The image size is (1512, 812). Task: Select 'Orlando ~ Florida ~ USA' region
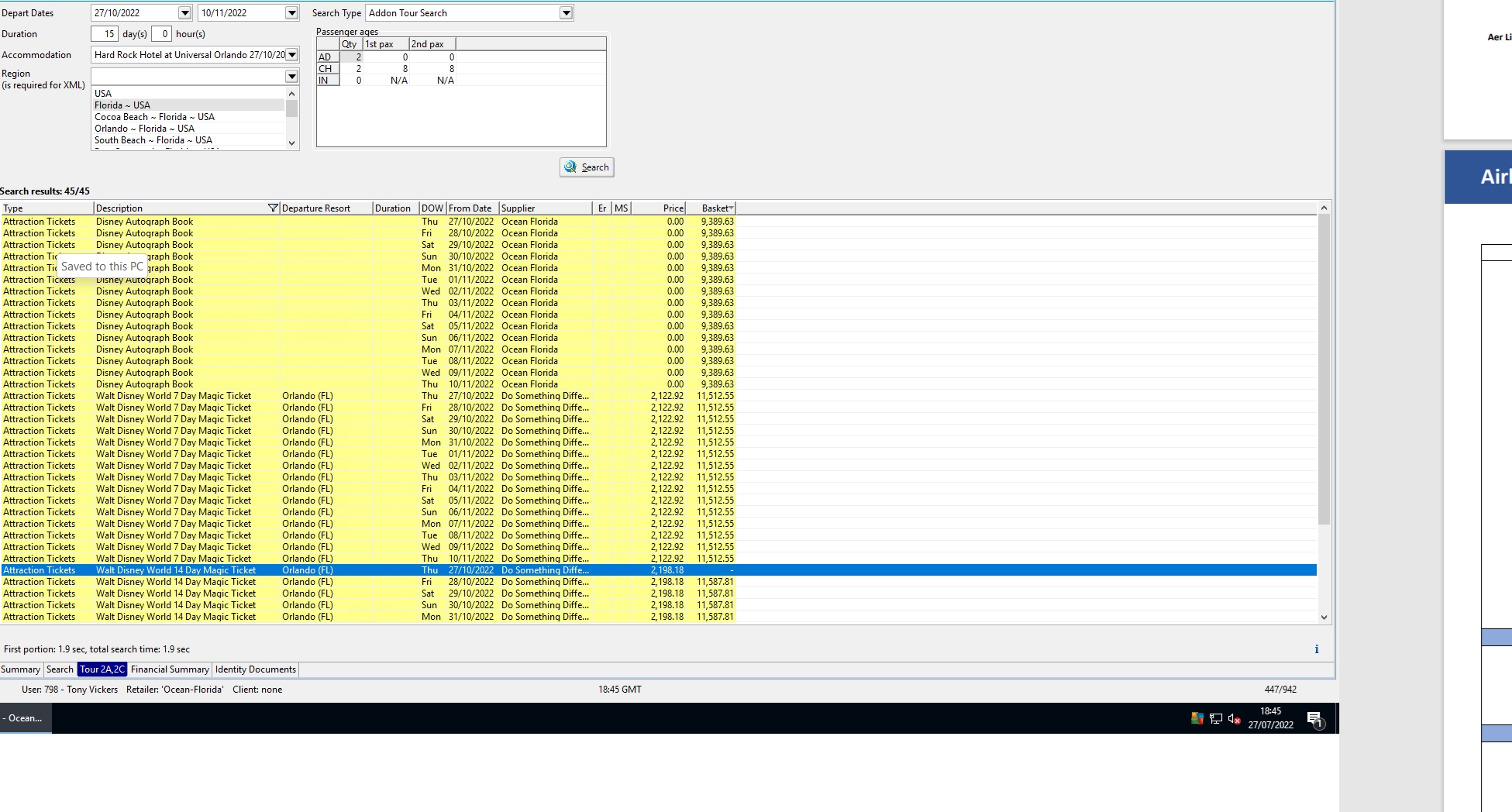pyautogui.click(x=189, y=129)
